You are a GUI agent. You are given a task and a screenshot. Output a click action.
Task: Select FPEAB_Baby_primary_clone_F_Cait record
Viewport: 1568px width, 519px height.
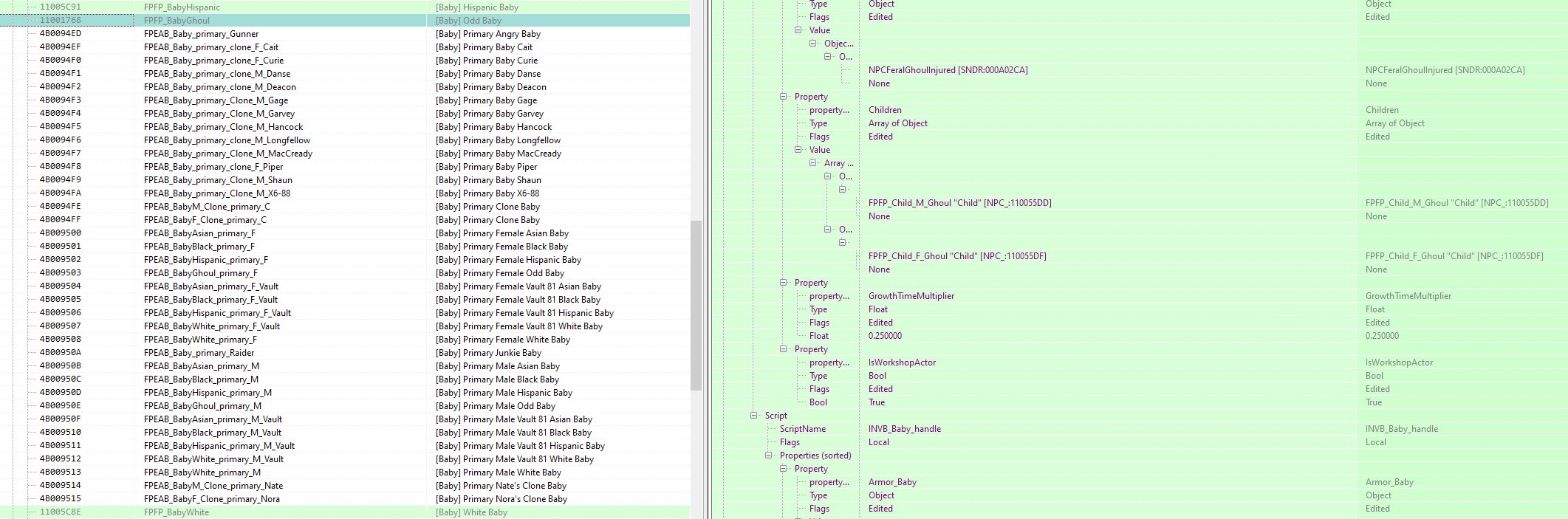coord(345,47)
